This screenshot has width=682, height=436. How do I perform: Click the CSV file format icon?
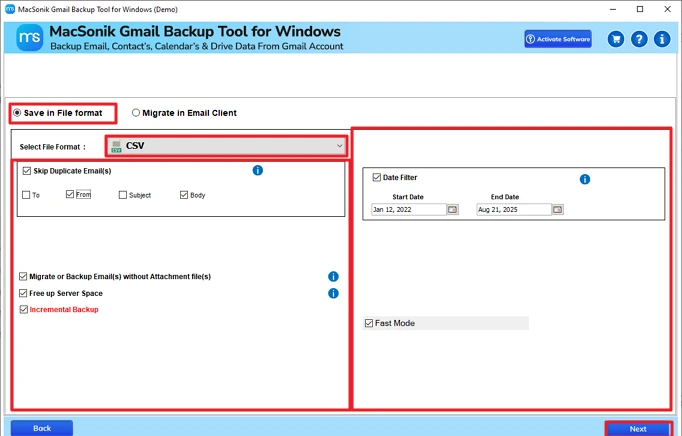coord(116,146)
